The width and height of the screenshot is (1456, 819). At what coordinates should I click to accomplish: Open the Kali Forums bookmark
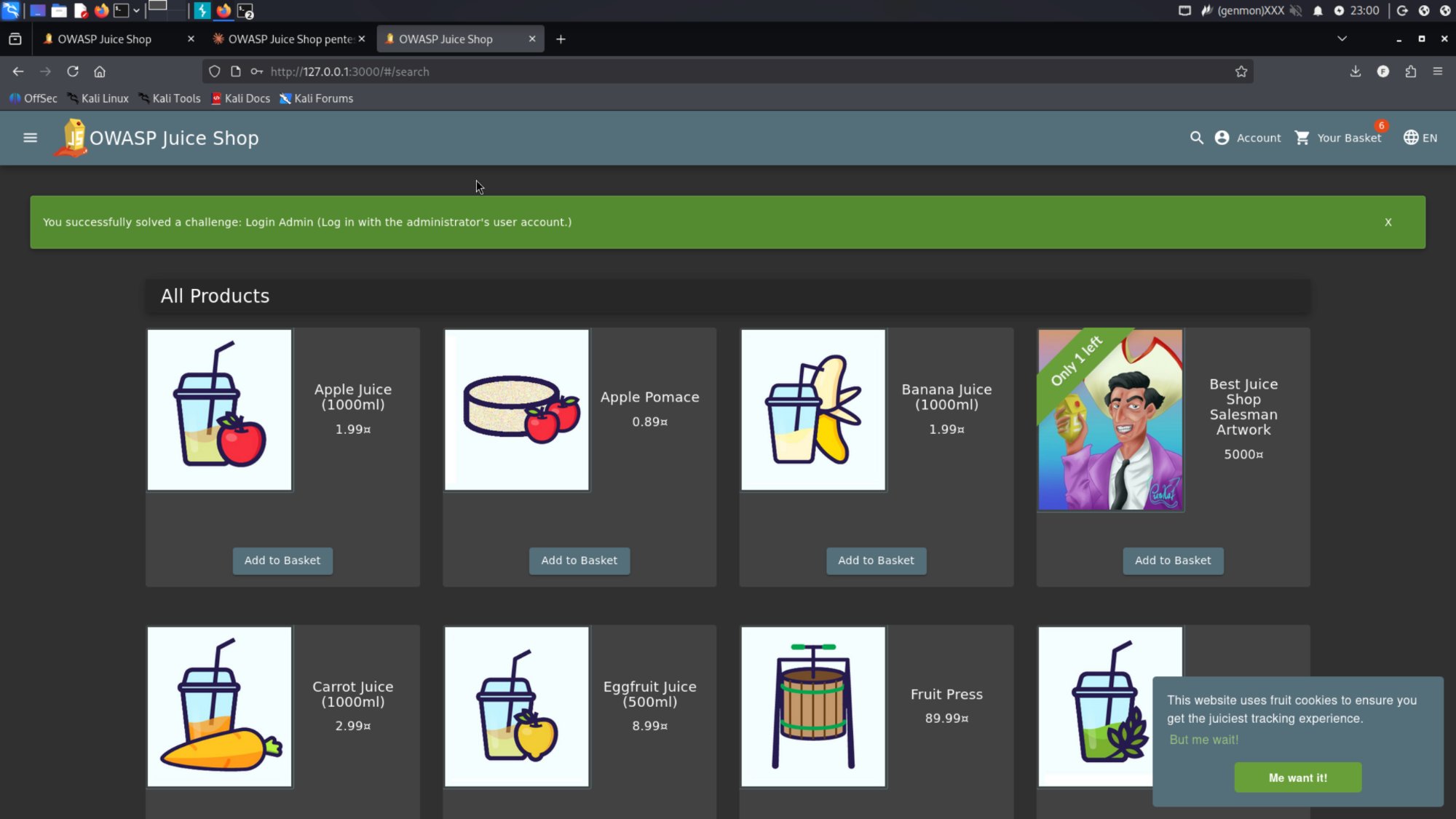(x=317, y=98)
